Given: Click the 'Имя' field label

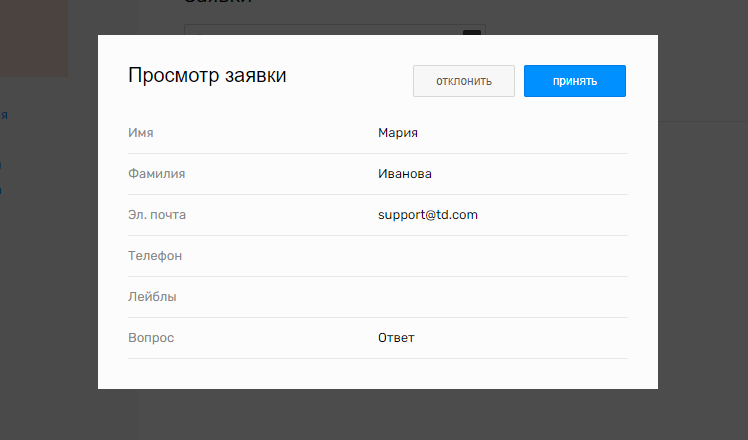Looking at the screenshot, I should coord(141,133).
